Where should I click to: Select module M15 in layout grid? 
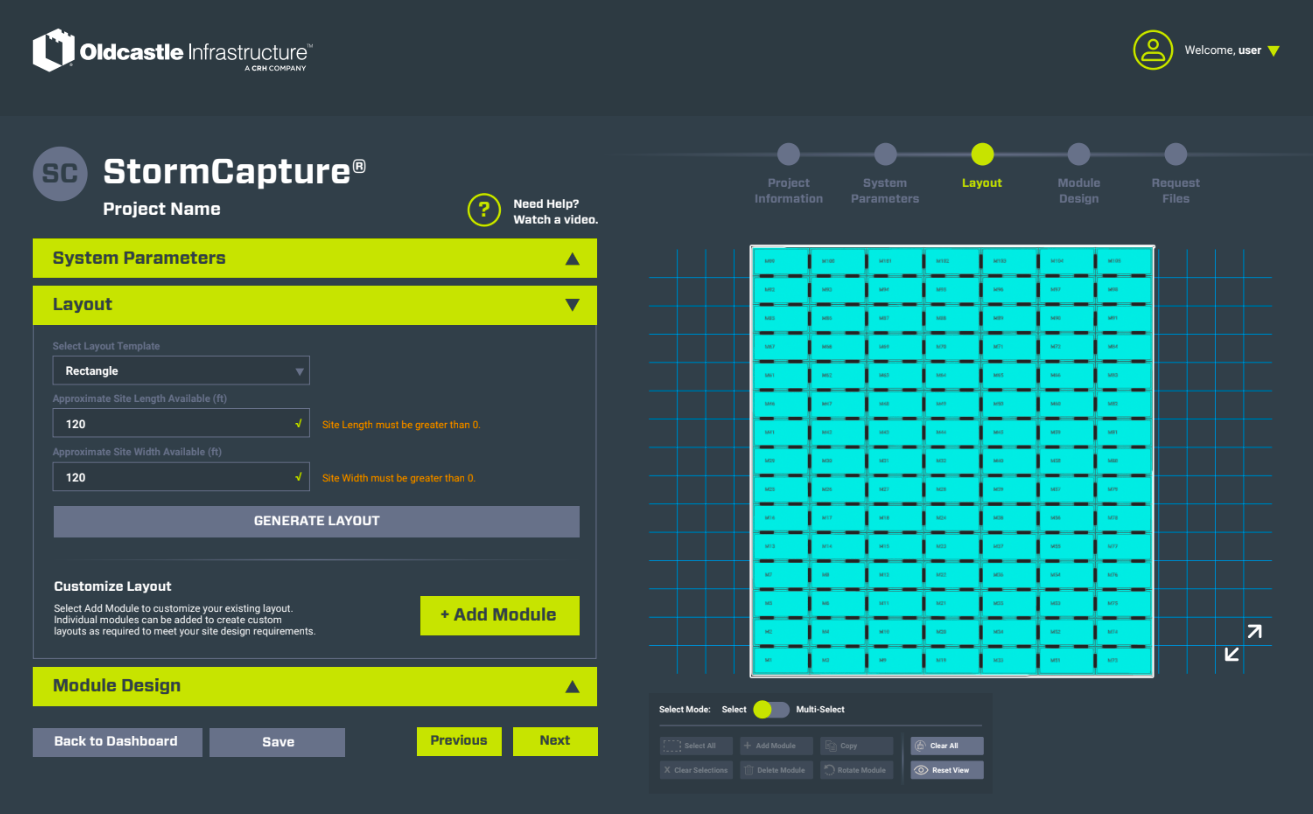pos(895,546)
